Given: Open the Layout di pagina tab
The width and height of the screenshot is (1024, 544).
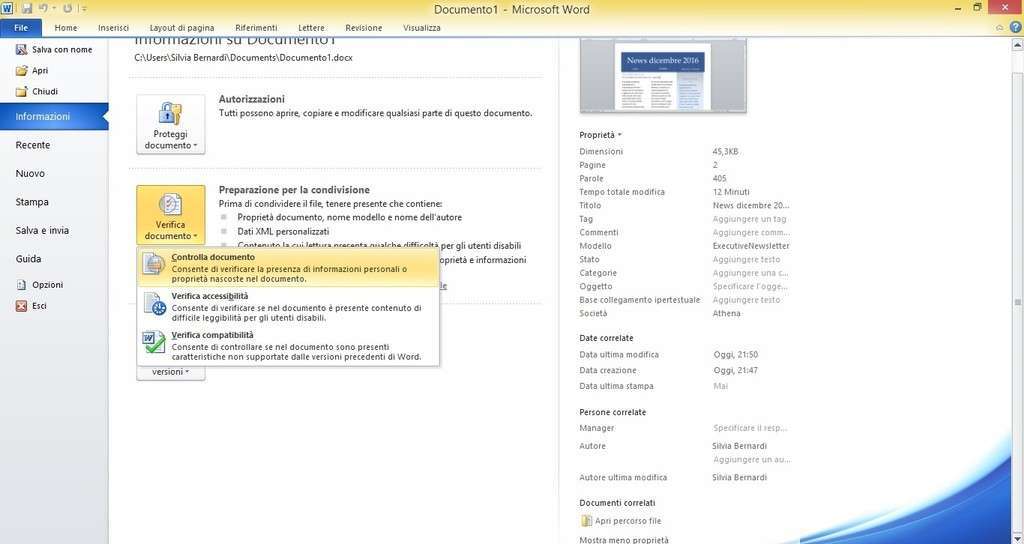Looking at the screenshot, I should (x=182, y=27).
